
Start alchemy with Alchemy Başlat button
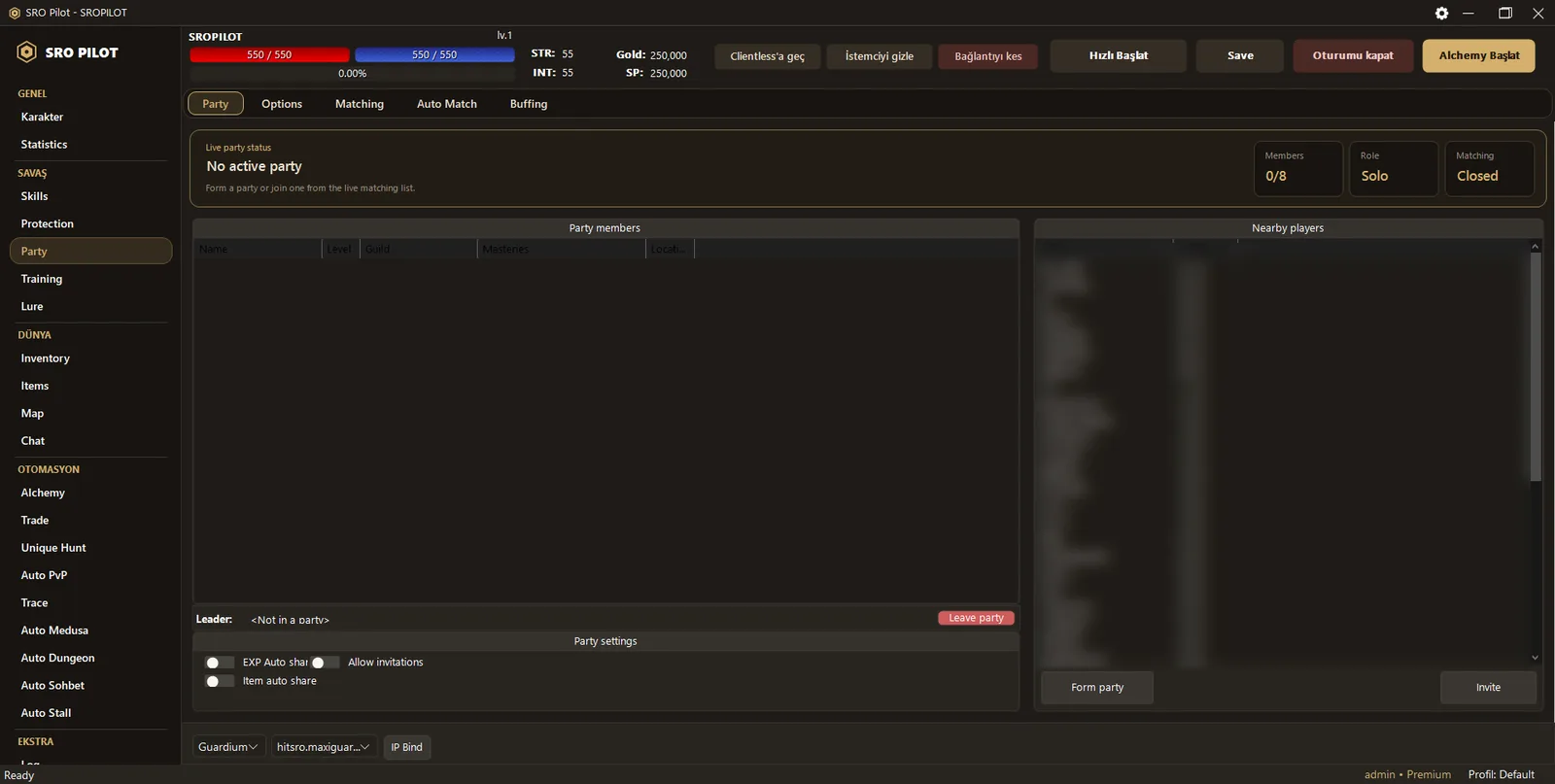(x=1479, y=55)
